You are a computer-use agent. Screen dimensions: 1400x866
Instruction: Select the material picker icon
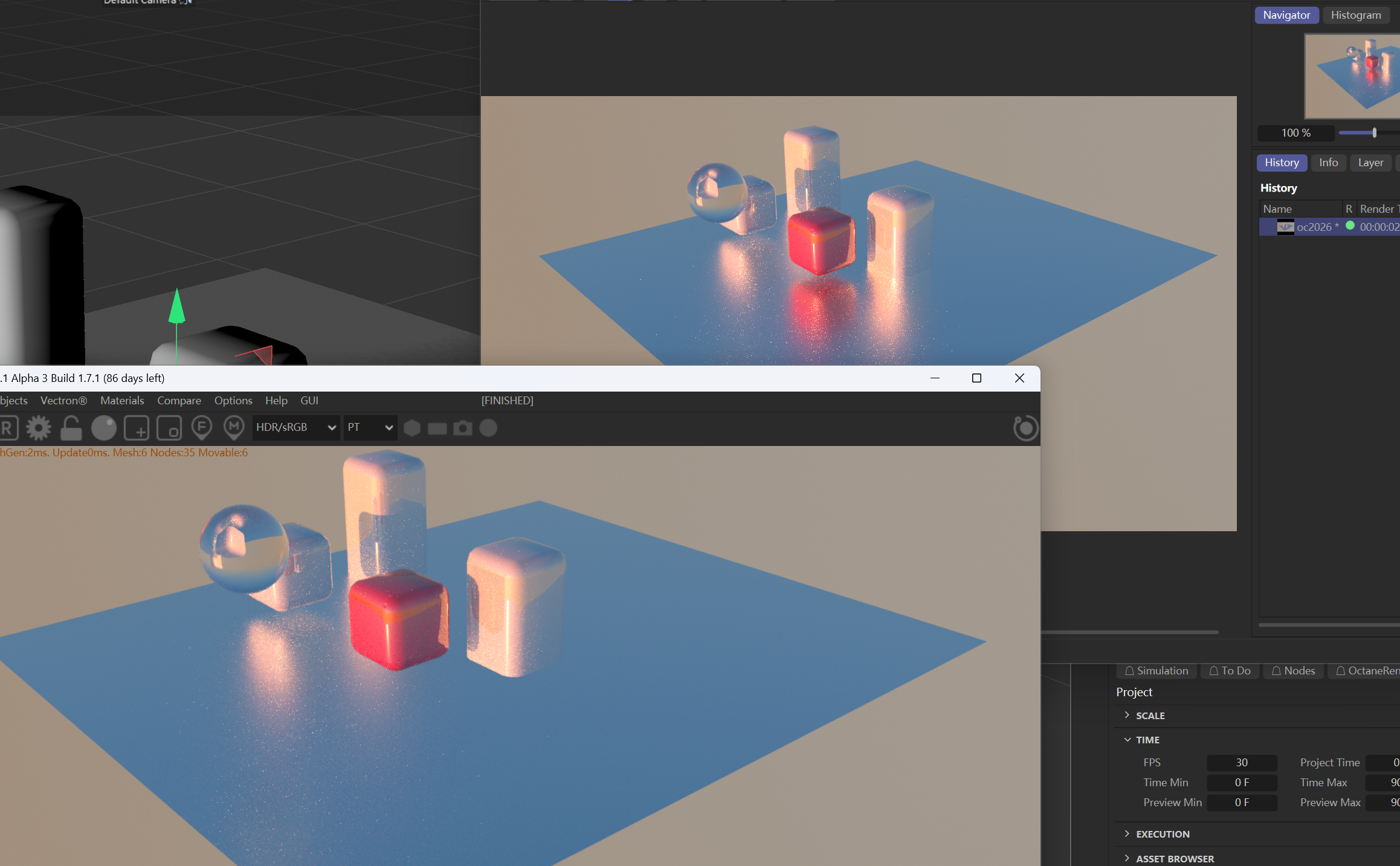(234, 428)
